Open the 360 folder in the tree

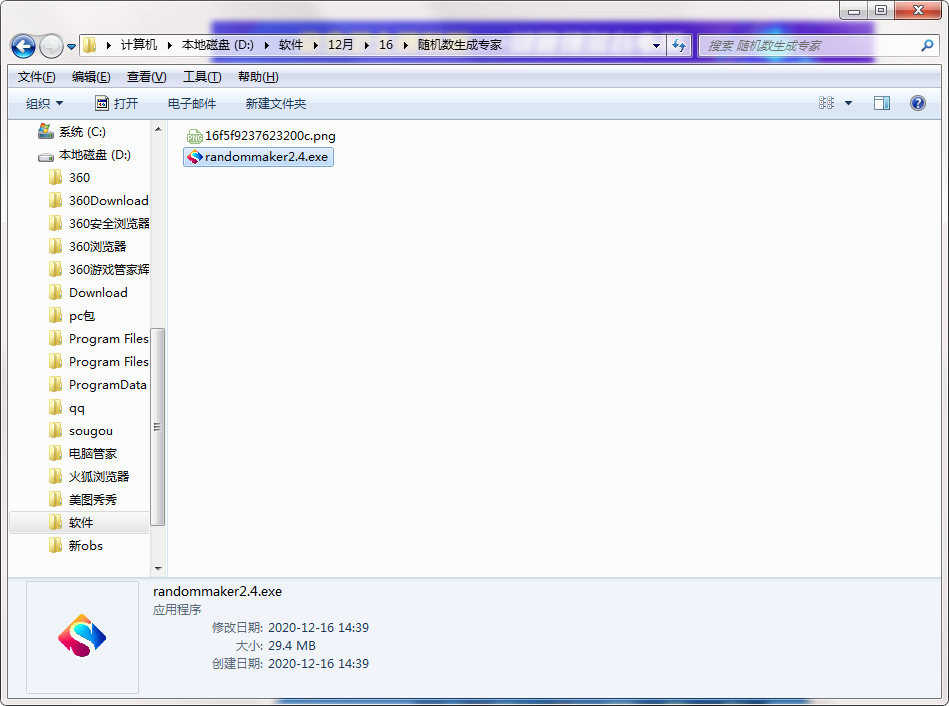pyautogui.click(x=79, y=178)
